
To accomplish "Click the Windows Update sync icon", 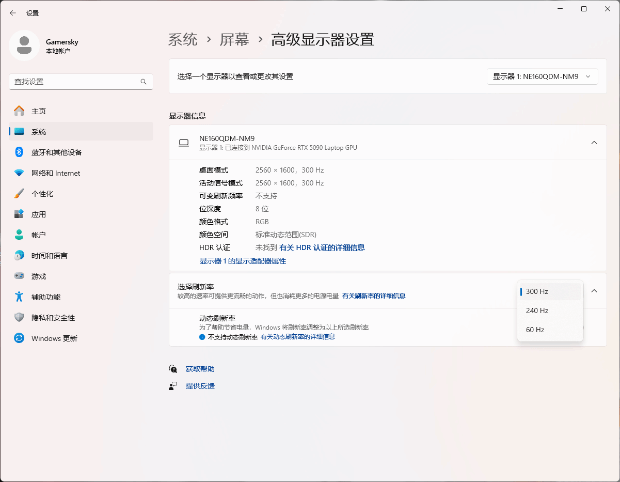I will pos(19,338).
